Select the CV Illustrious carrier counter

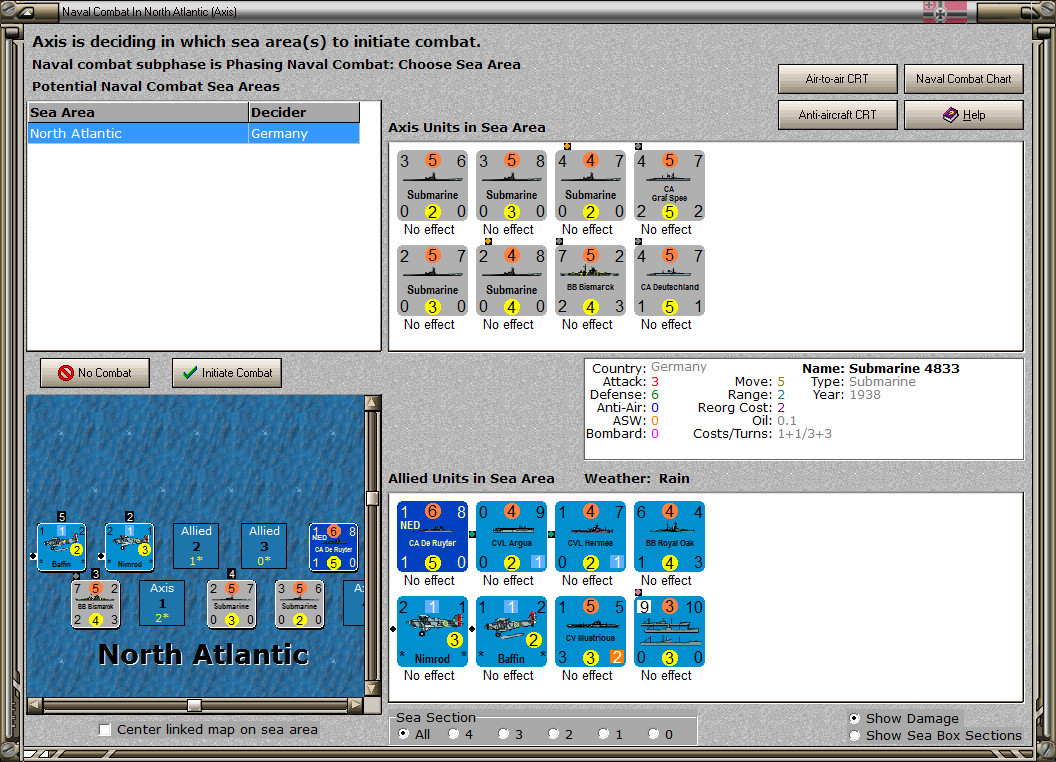click(x=591, y=632)
